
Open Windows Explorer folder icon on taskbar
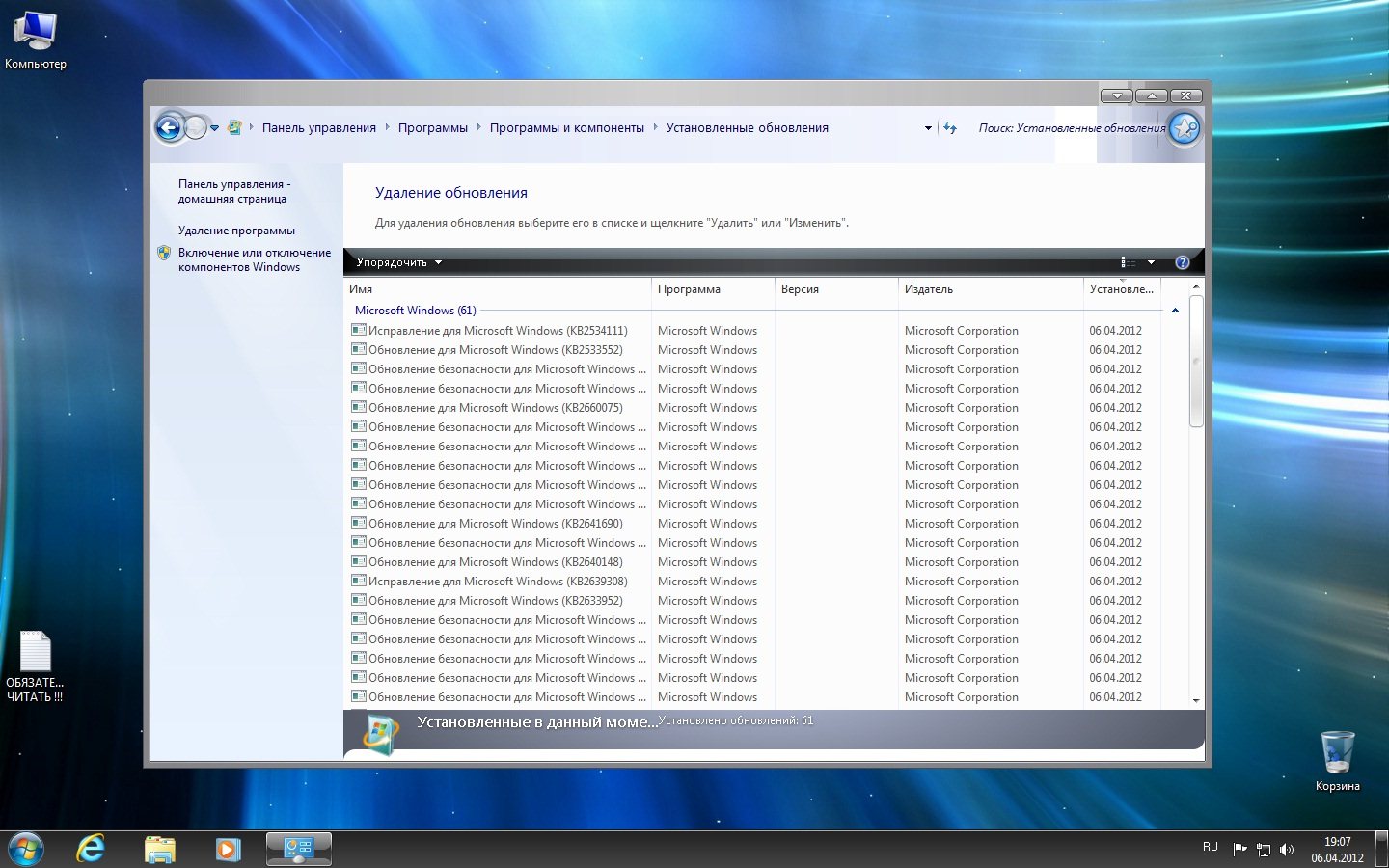(159, 849)
